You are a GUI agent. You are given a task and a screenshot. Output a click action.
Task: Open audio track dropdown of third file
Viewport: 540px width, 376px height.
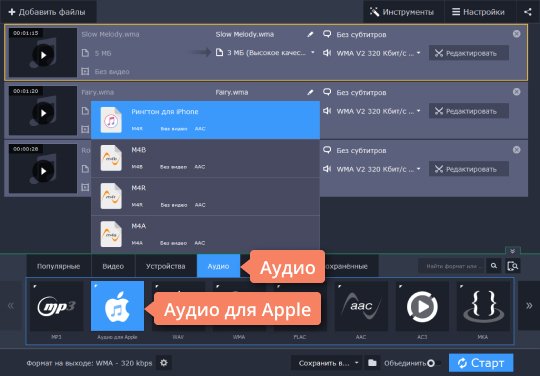click(x=372, y=169)
